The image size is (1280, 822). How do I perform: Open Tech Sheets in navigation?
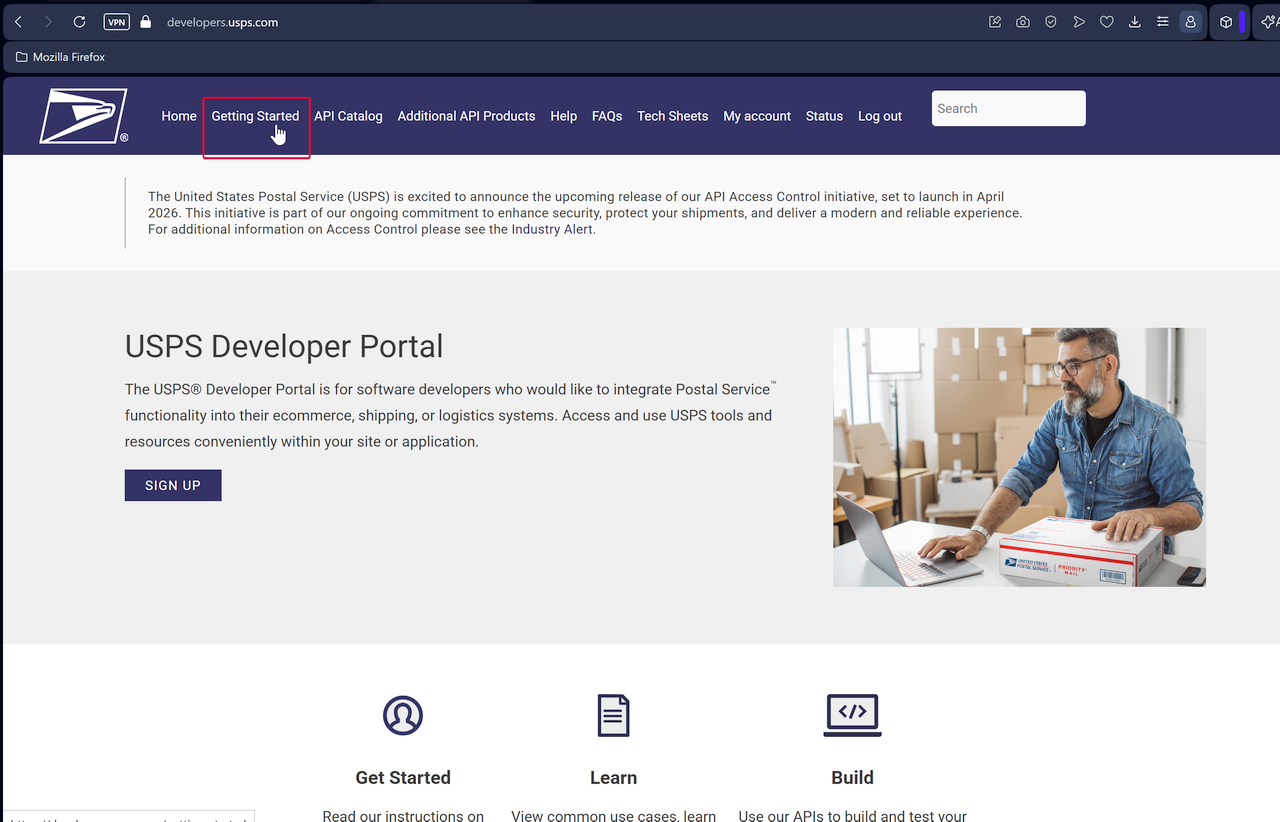(x=673, y=116)
